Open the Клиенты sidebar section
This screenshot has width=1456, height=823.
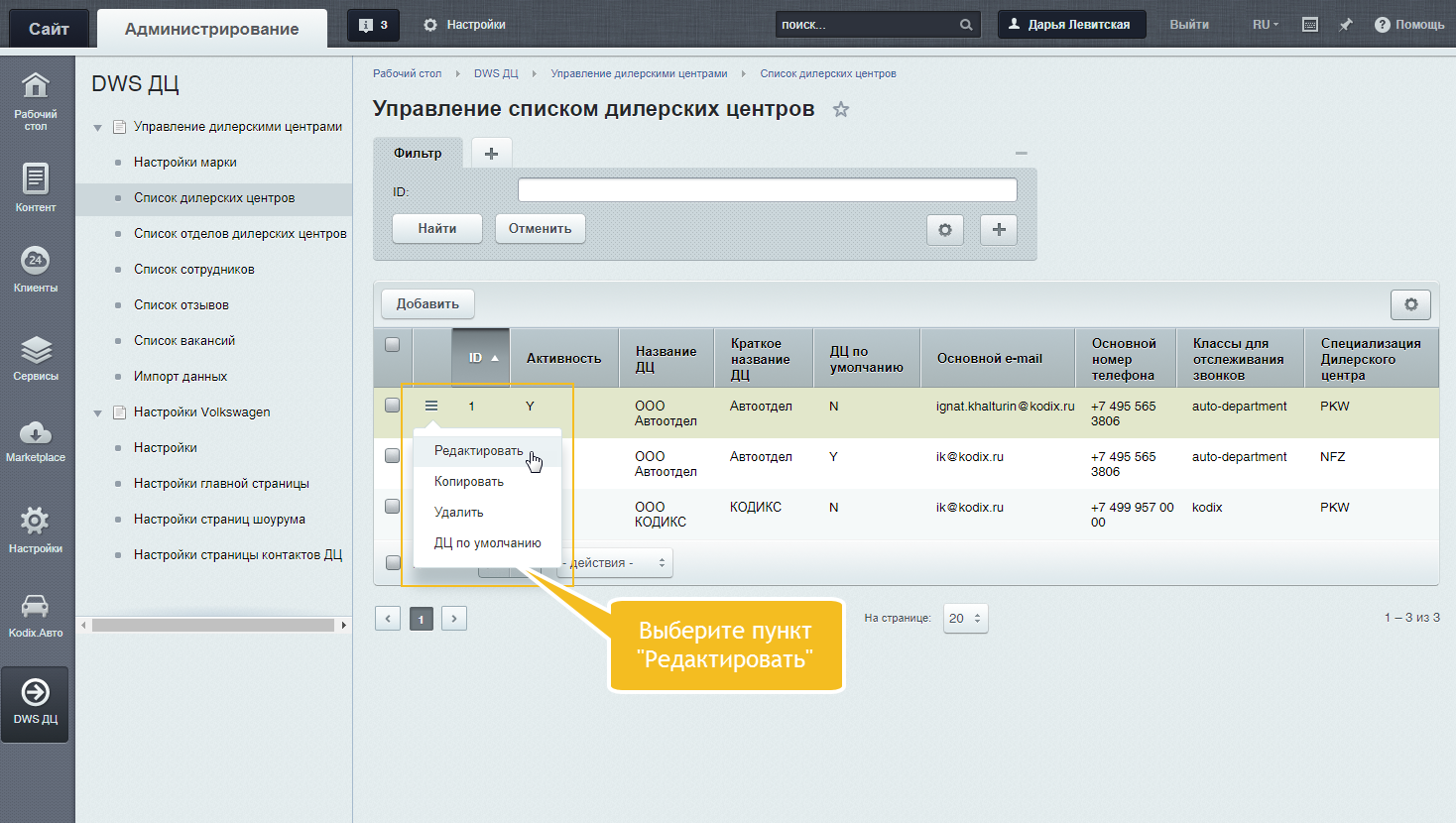(x=36, y=269)
